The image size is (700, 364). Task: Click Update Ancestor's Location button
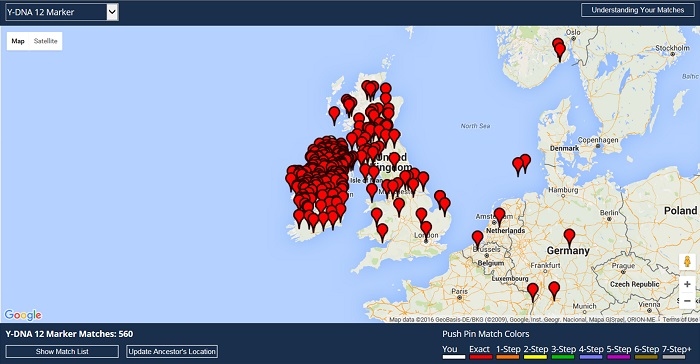click(x=172, y=351)
